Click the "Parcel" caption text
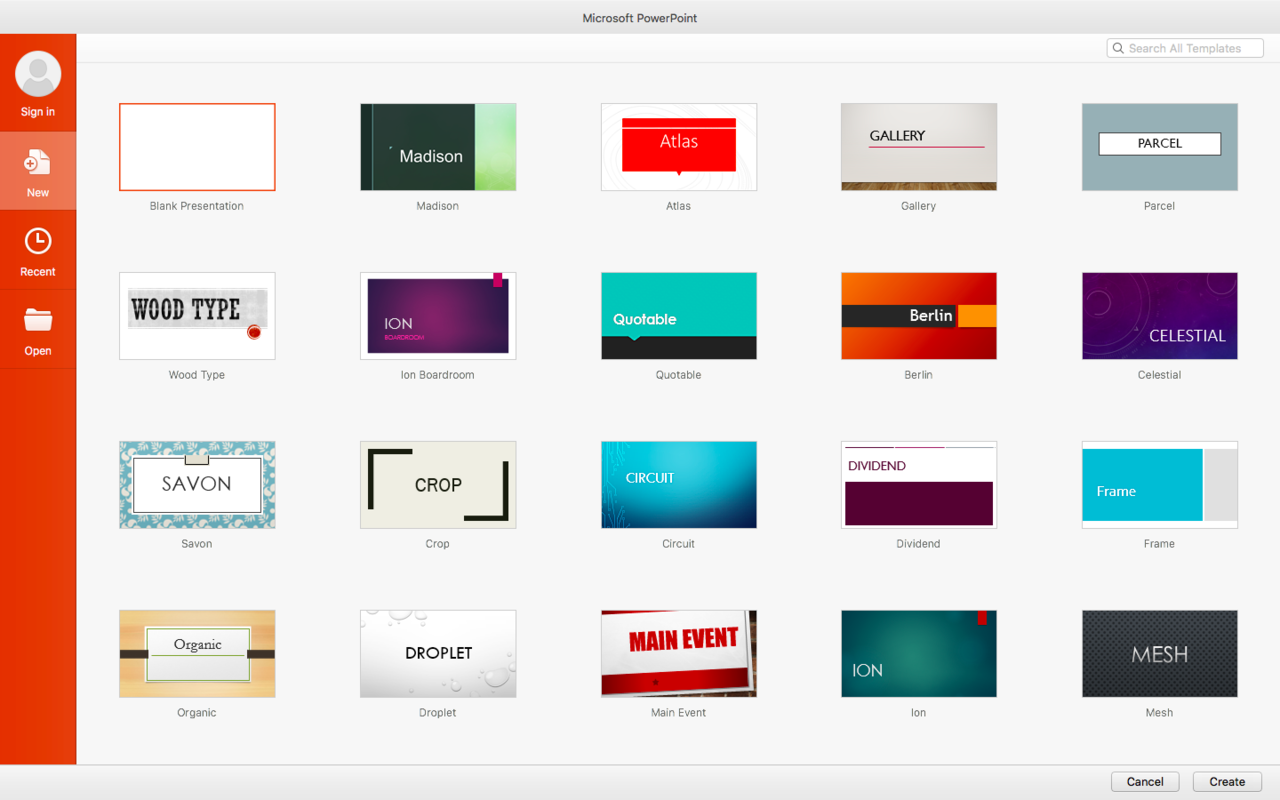Screen dimensions: 1280x800 (1160, 206)
